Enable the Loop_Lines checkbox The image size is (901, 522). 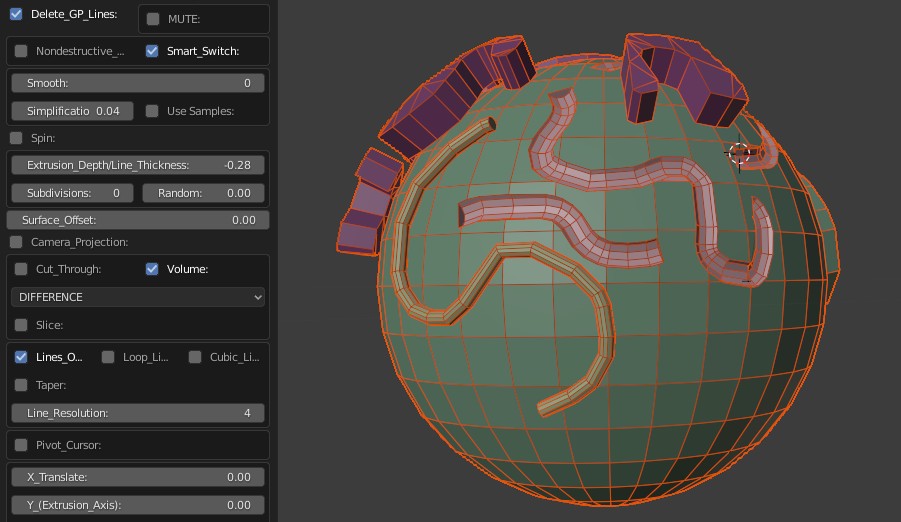point(108,357)
